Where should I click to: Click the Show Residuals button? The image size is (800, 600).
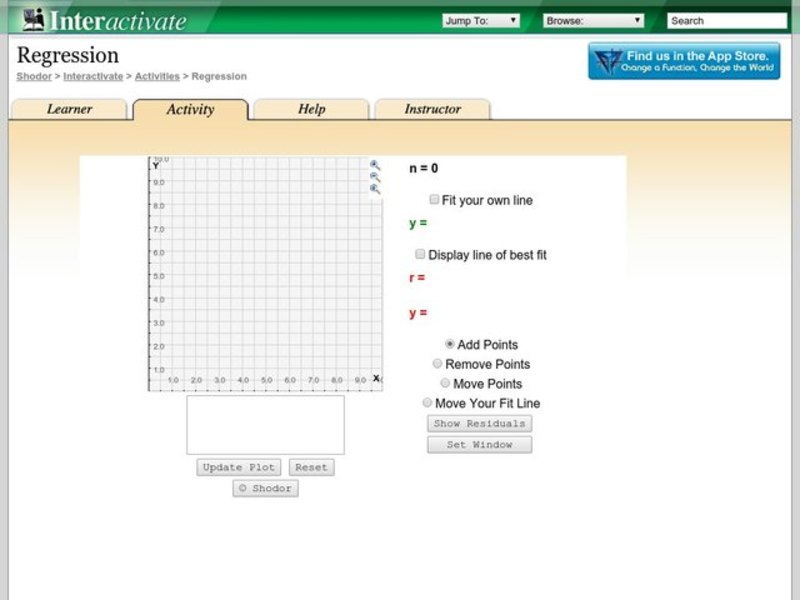click(x=479, y=424)
